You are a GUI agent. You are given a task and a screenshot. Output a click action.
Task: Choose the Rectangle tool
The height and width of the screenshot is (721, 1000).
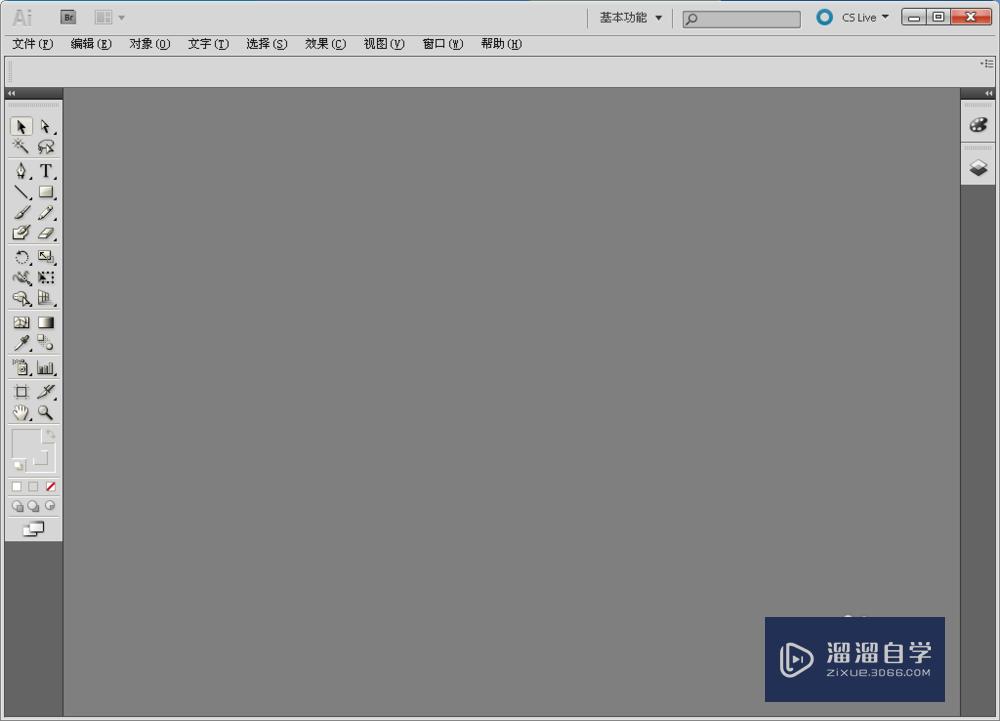click(x=46, y=192)
